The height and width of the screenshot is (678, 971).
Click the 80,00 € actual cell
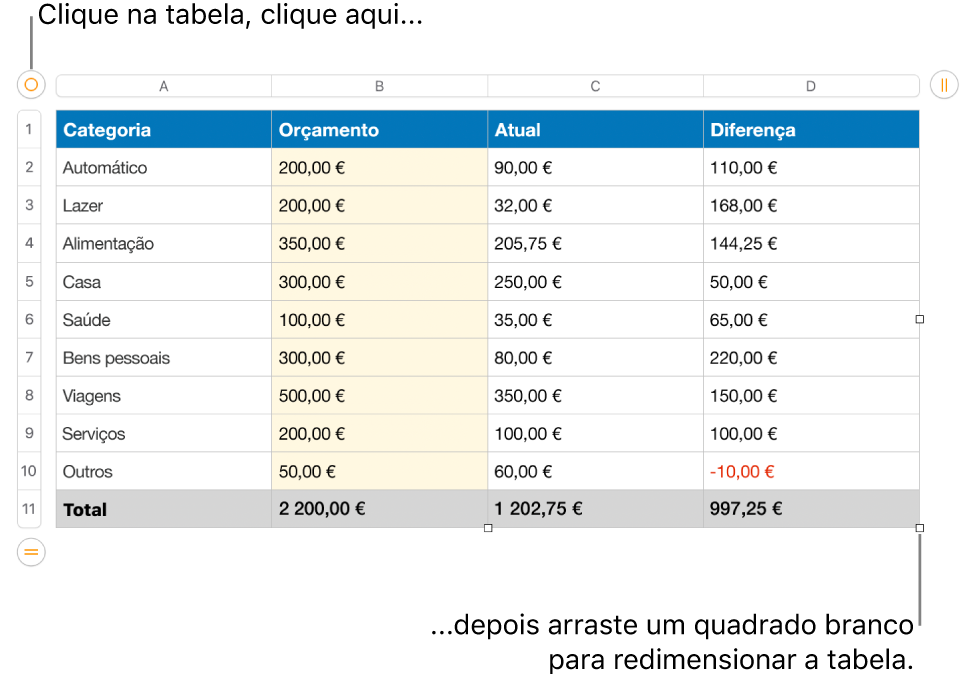(595, 357)
